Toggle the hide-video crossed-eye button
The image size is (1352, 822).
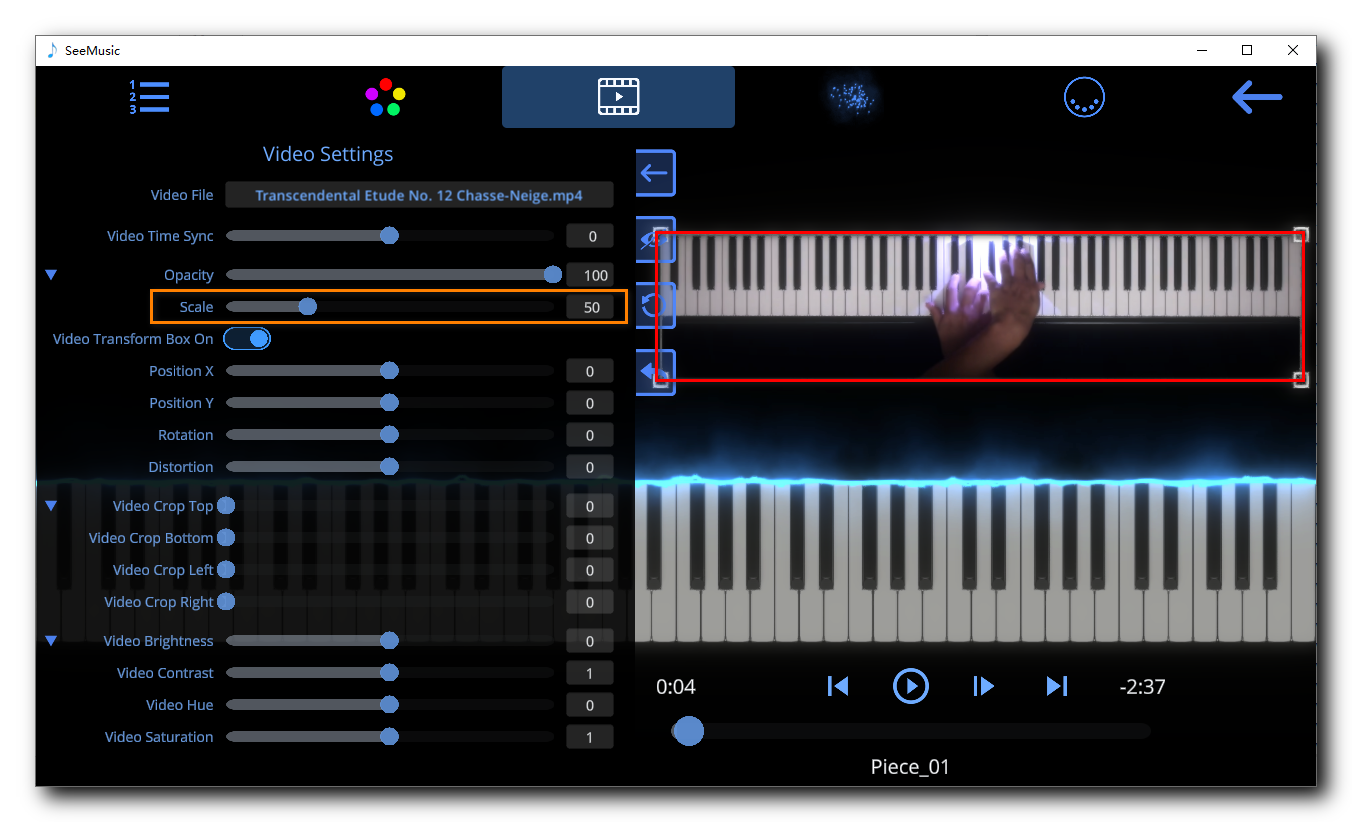(x=655, y=239)
